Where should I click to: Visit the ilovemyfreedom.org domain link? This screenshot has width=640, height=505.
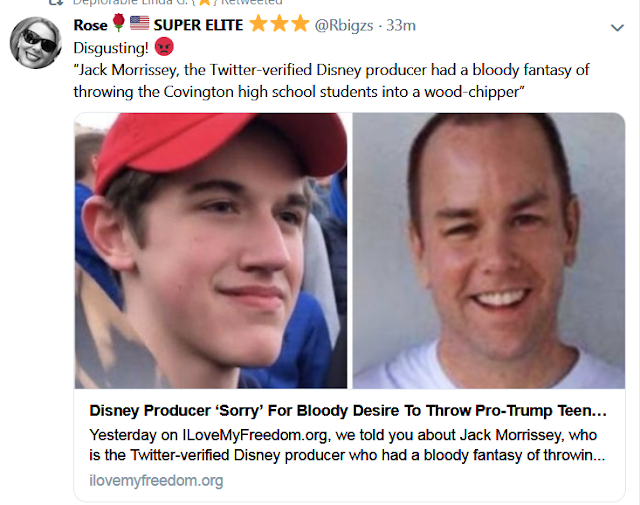(156, 481)
